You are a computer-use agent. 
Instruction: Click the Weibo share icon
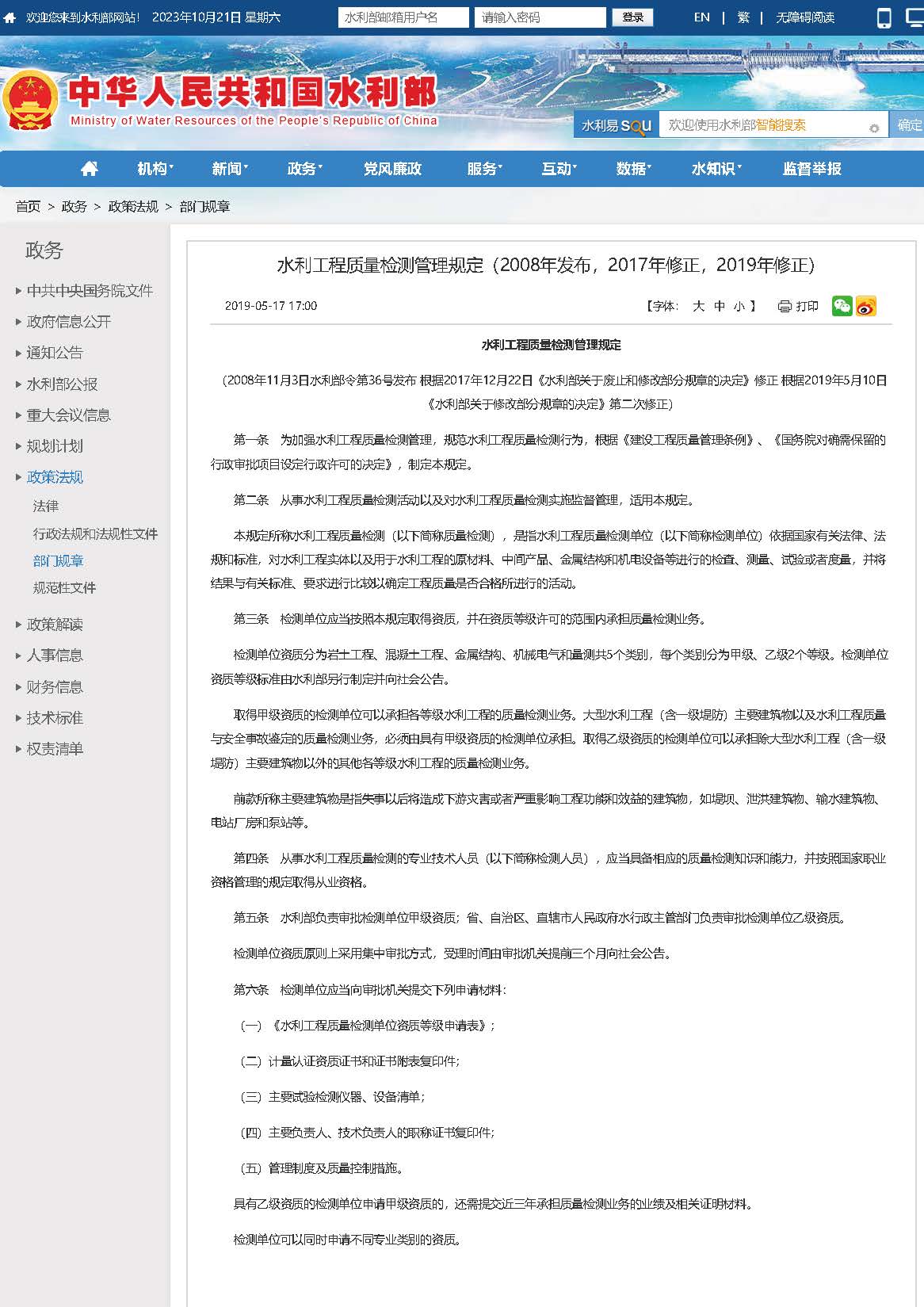click(x=866, y=306)
